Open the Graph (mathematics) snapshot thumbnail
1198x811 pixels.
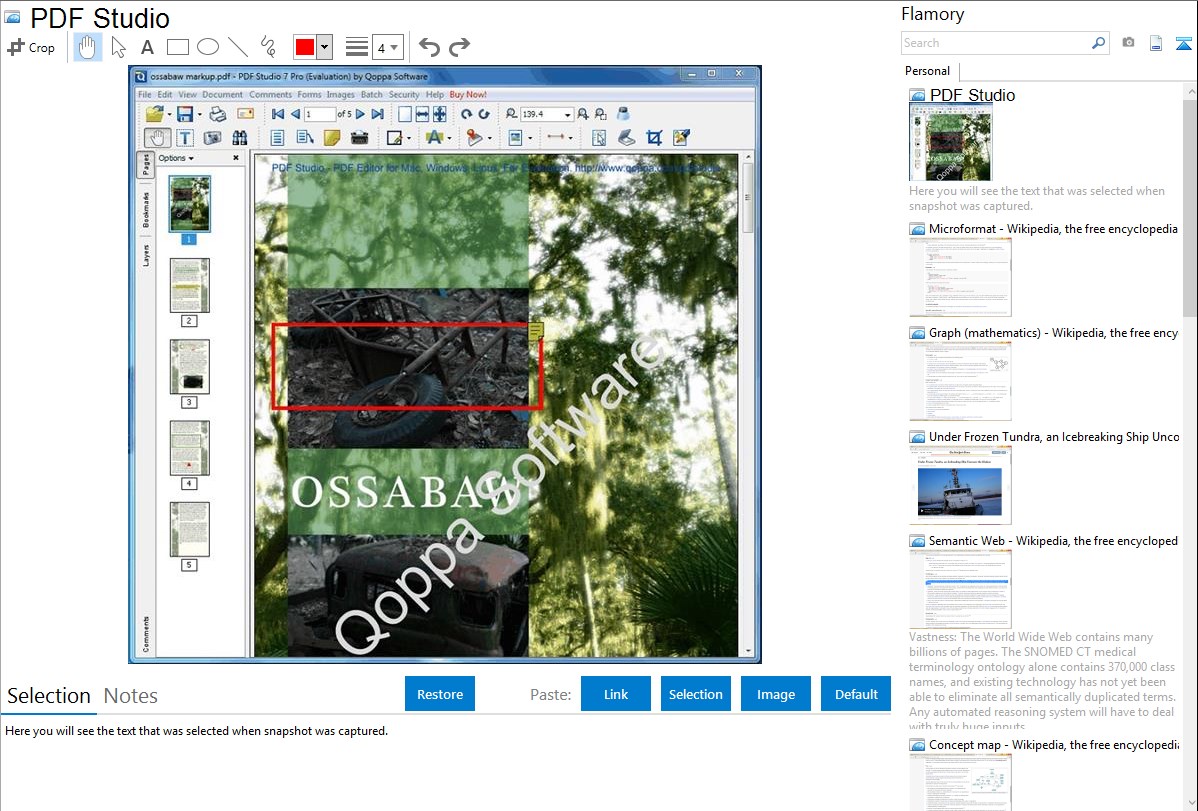(960, 381)
